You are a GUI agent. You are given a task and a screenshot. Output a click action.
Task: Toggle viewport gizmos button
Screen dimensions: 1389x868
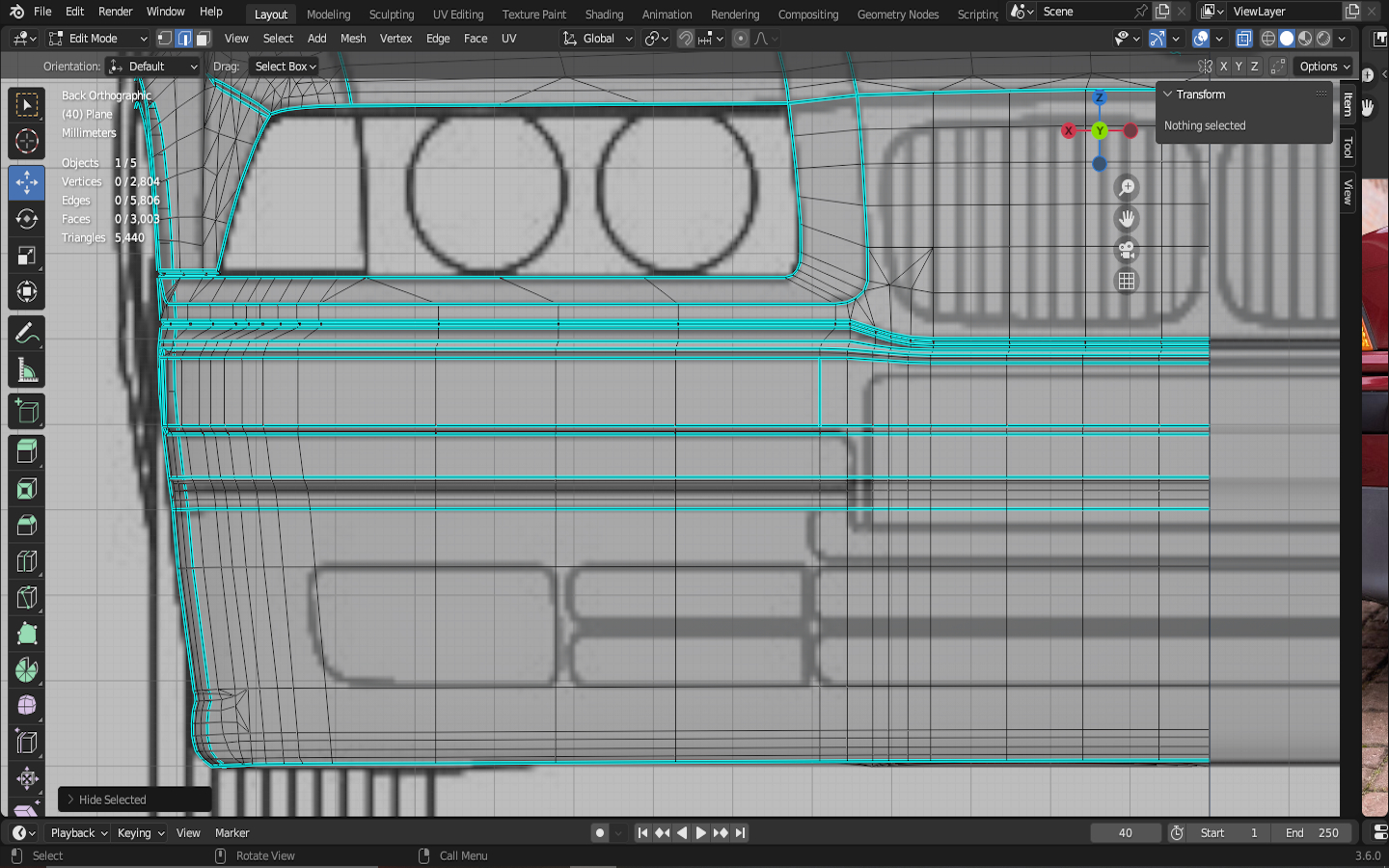pyautogui.click(x=1157, y=39)
